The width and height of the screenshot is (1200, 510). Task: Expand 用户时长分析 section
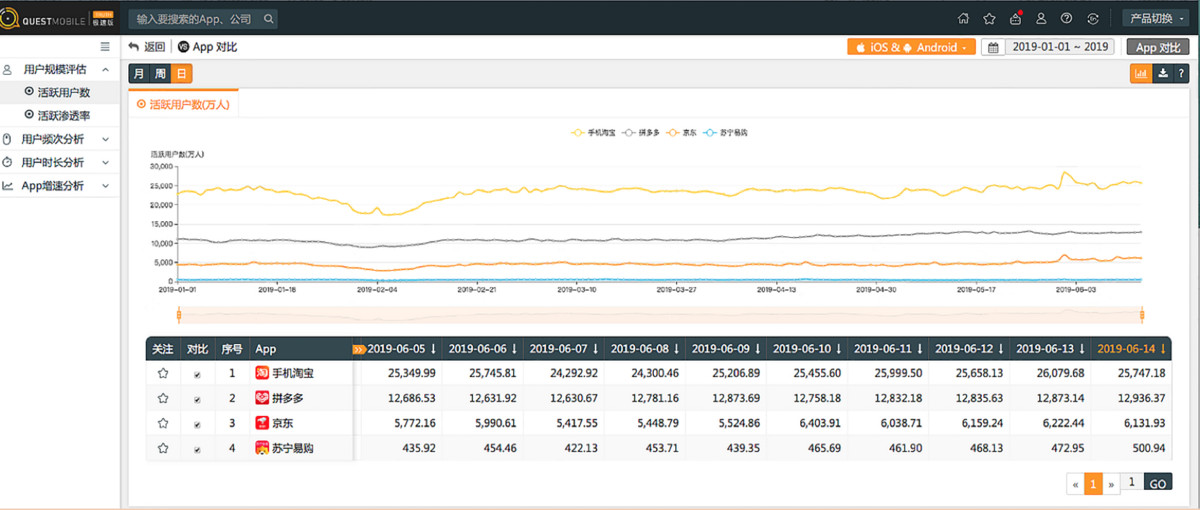tap(60, 162)
